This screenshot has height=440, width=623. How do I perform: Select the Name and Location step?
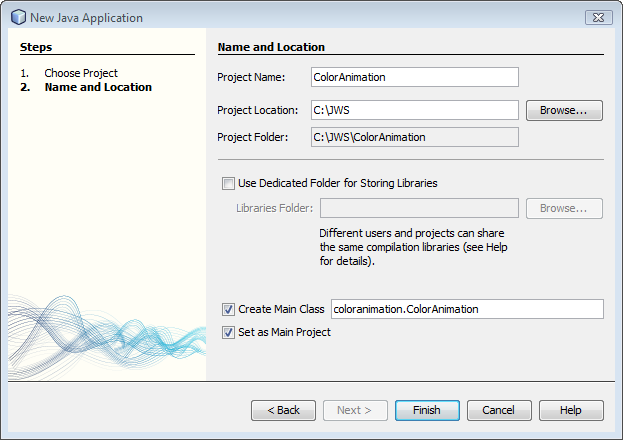98,87
